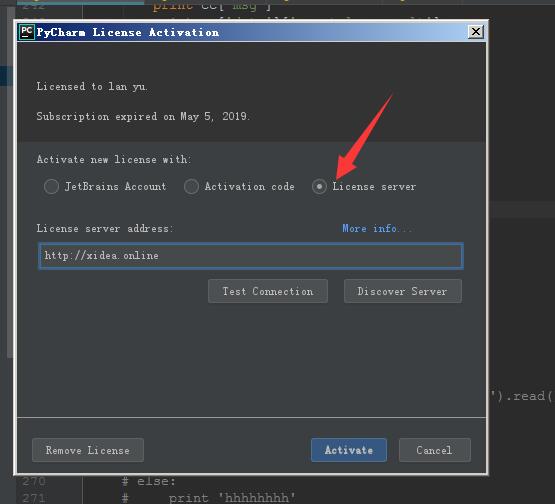The height and width of the screenshot is (504, 555).
Task: Click the Remove License button
Action: (88, 450)
